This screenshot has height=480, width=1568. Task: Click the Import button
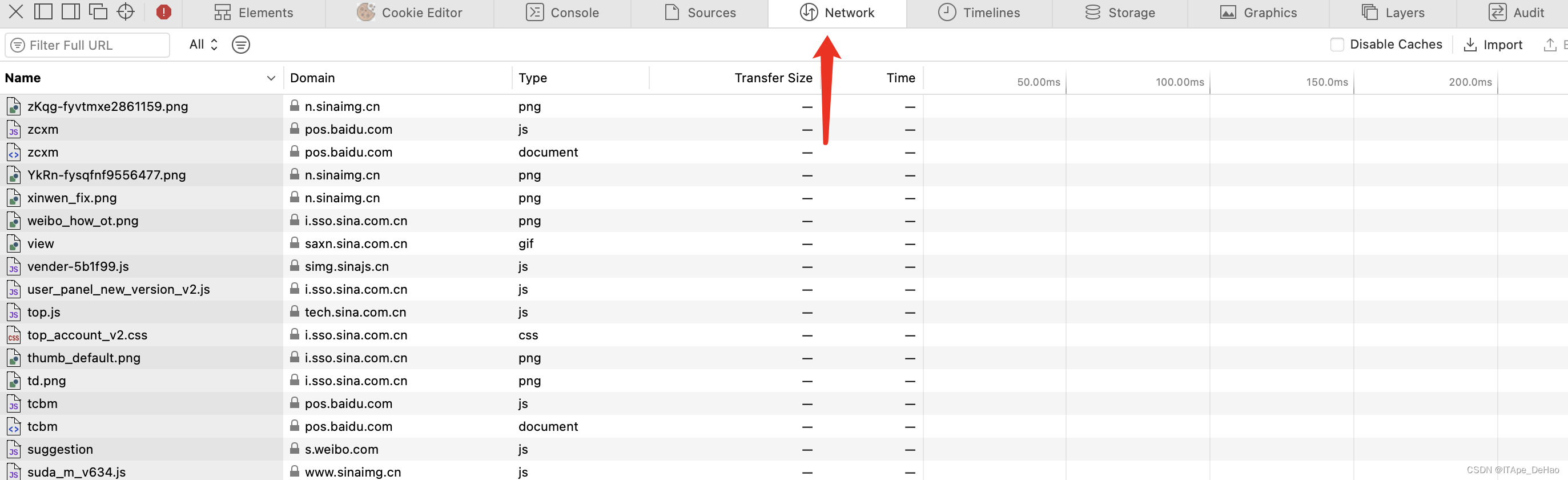pyautogui.click(x=1493, y=45)
